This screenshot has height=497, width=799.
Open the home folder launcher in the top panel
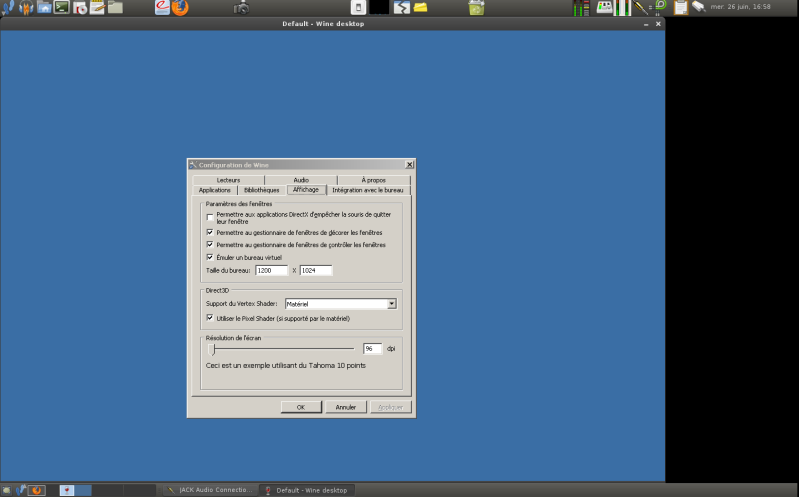[44, 7]
